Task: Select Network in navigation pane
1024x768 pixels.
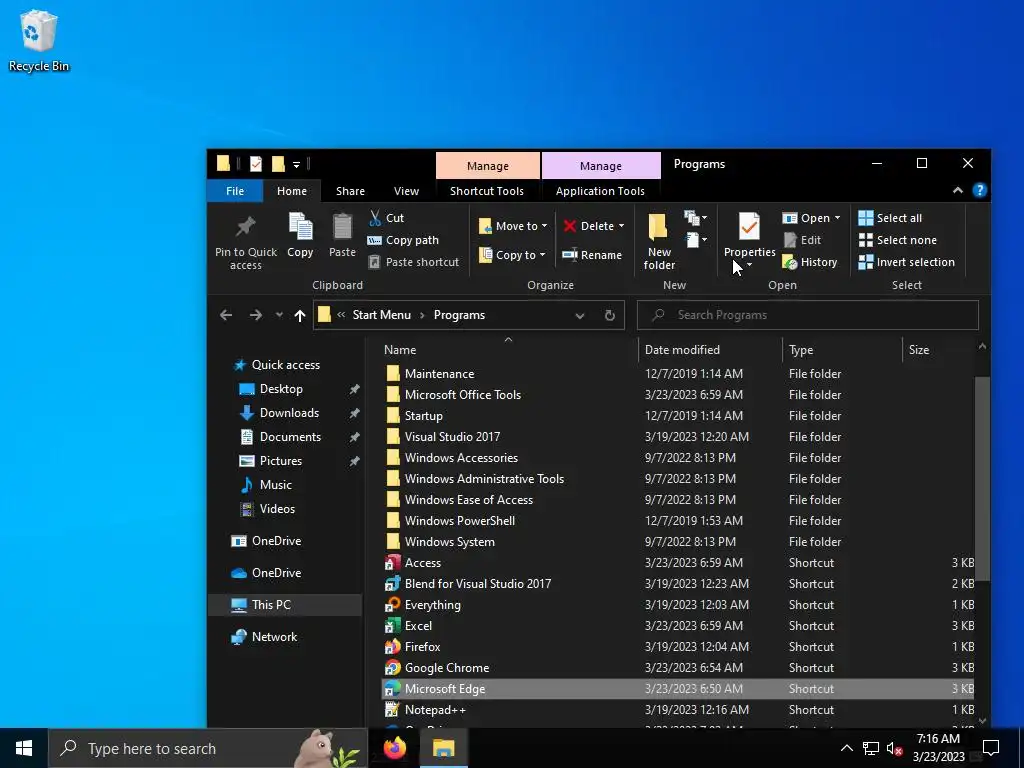Action: [x=274, y=637]
